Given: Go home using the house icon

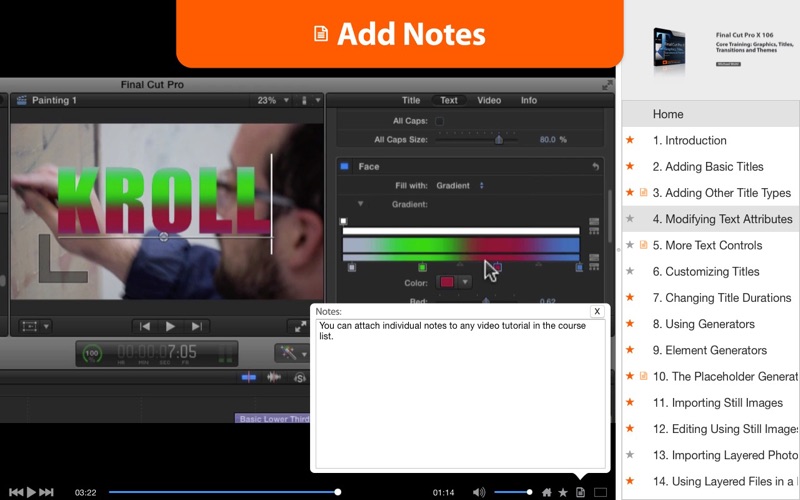Looking at the screenshot, I should (546, 492).
